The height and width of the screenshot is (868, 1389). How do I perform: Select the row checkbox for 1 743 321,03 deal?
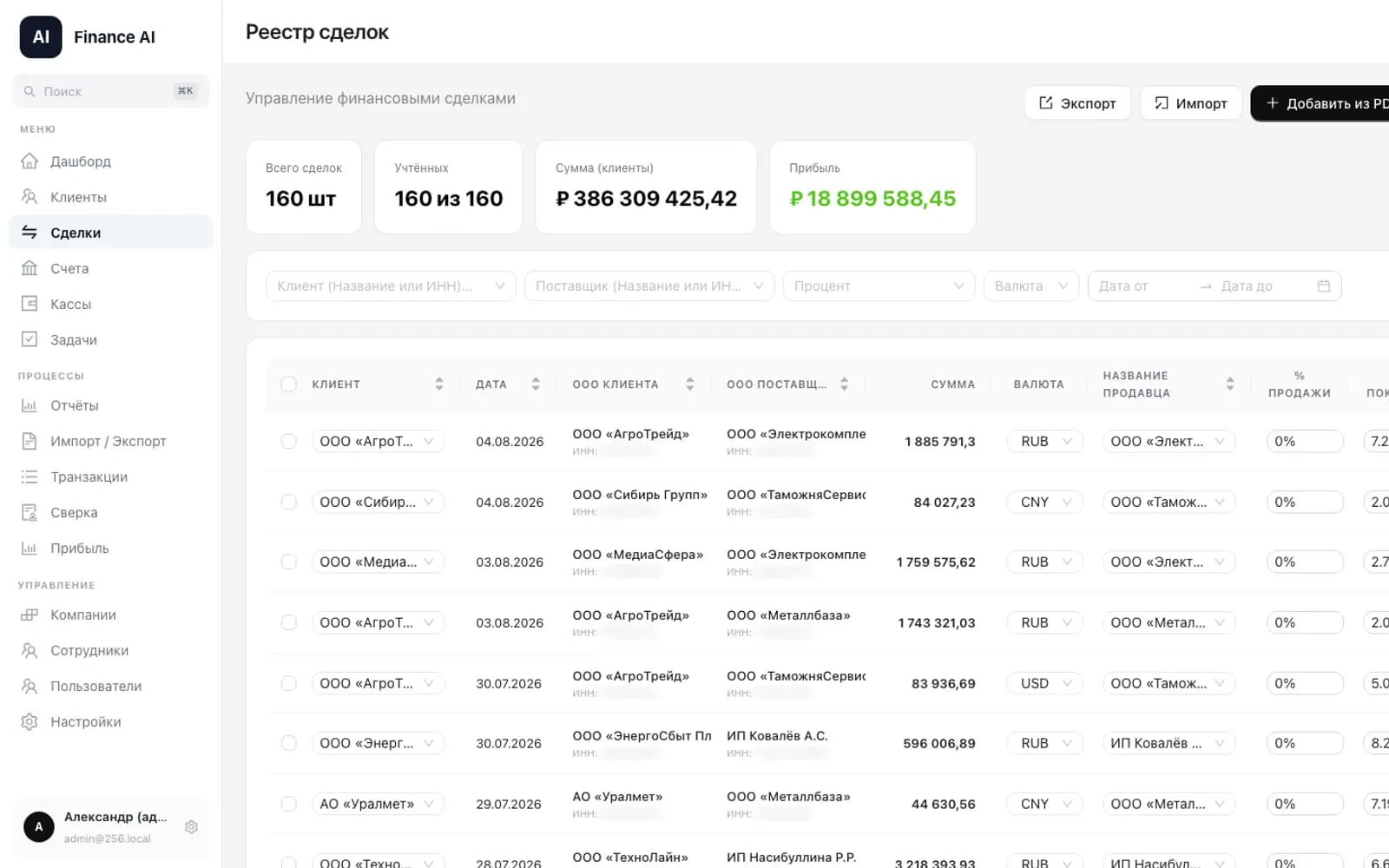point(289,622)
